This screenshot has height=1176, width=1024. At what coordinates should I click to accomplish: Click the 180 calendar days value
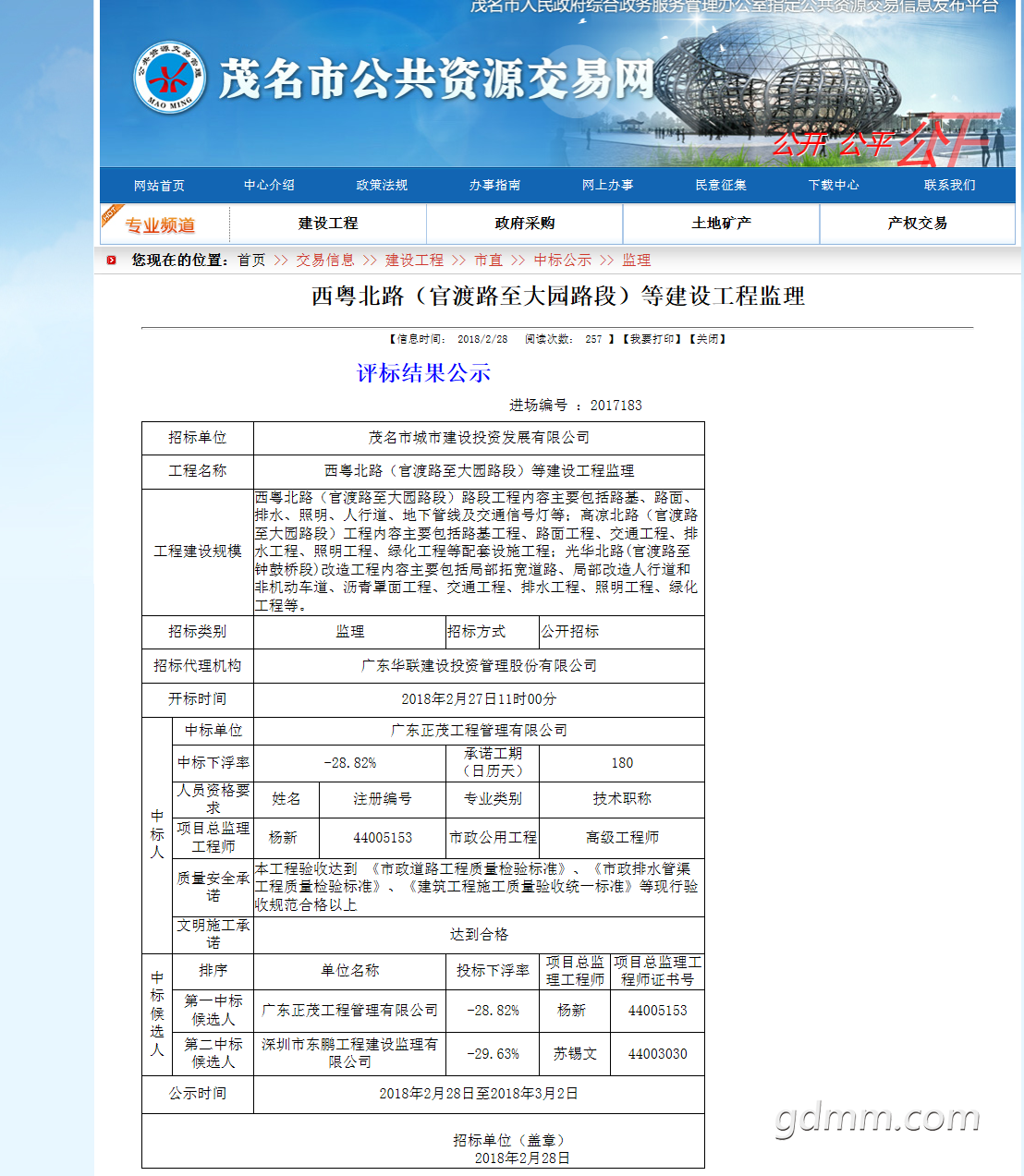(622, 763)
